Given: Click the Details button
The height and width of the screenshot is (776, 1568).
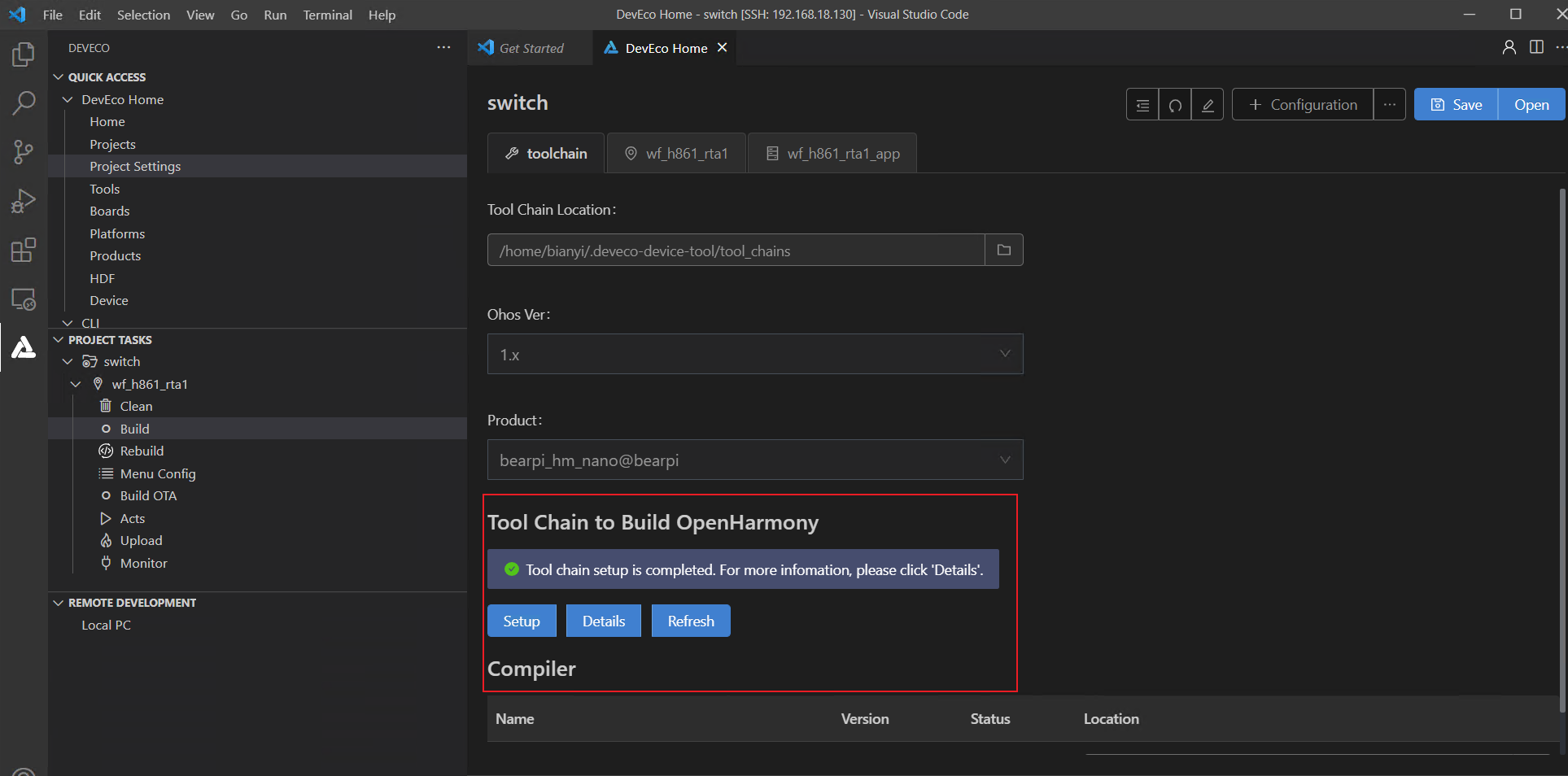Looking at the screenshot, I should (x=603, y=621).
